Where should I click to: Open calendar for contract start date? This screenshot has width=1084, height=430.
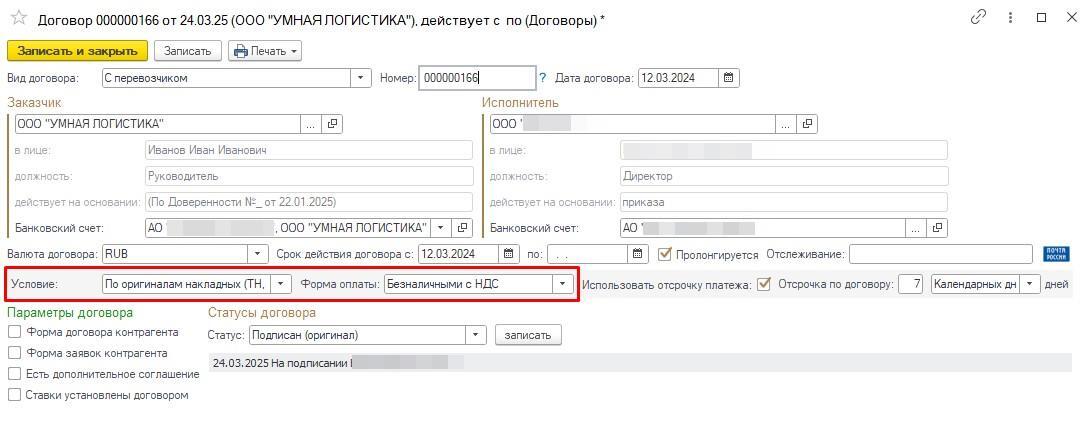509,254
